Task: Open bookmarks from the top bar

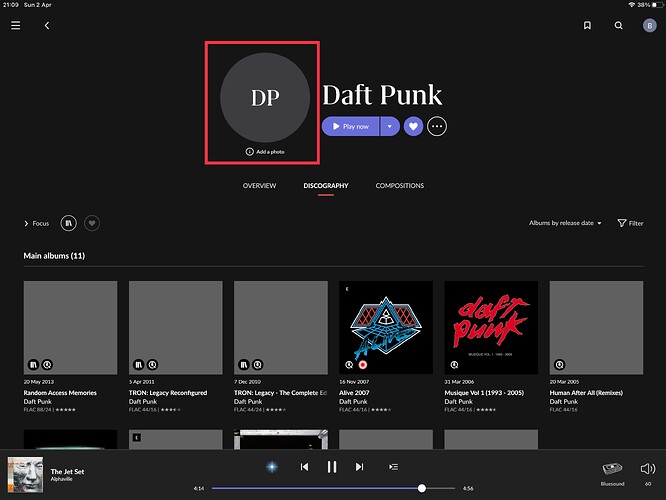Action: click(x=588, y=26)
